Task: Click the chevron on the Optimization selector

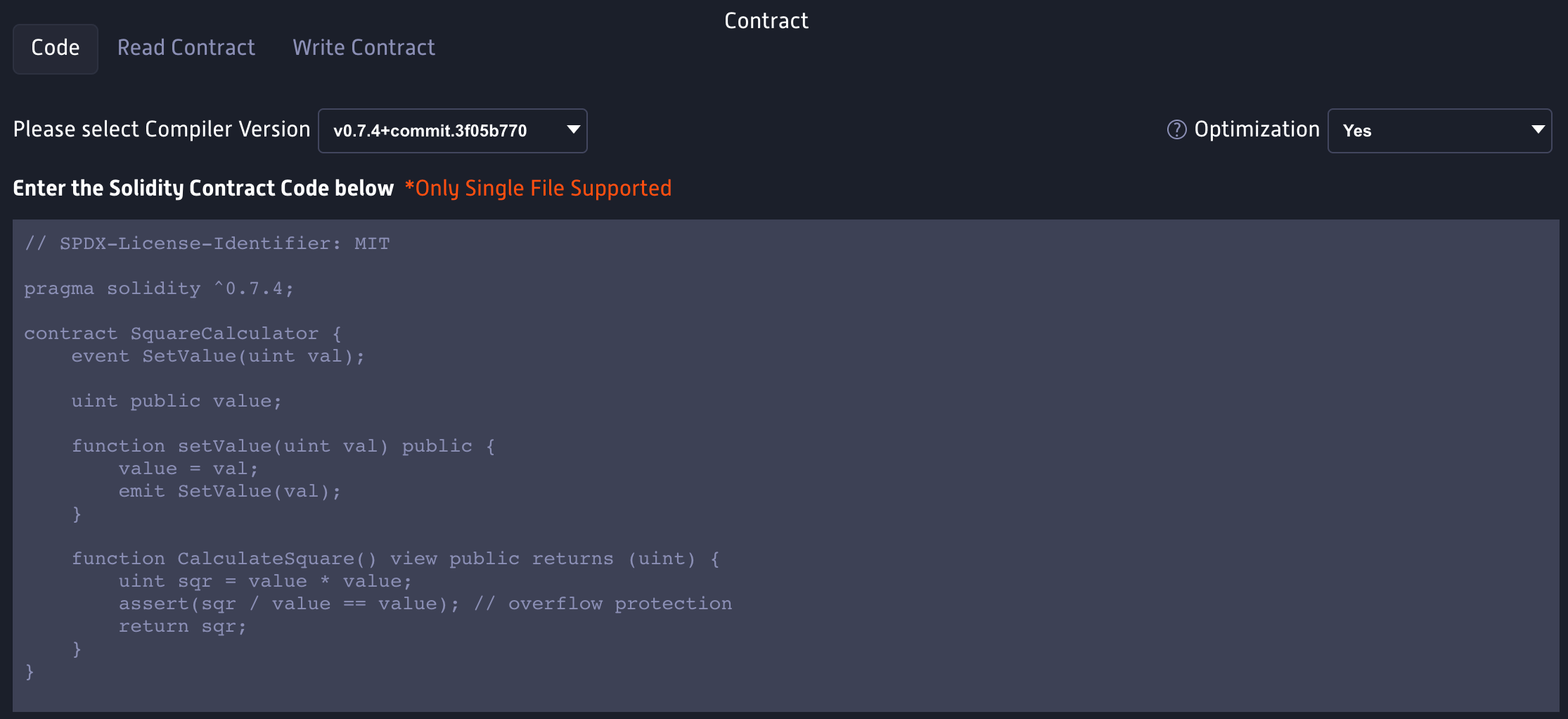Action: click(x=1538, y=130)
